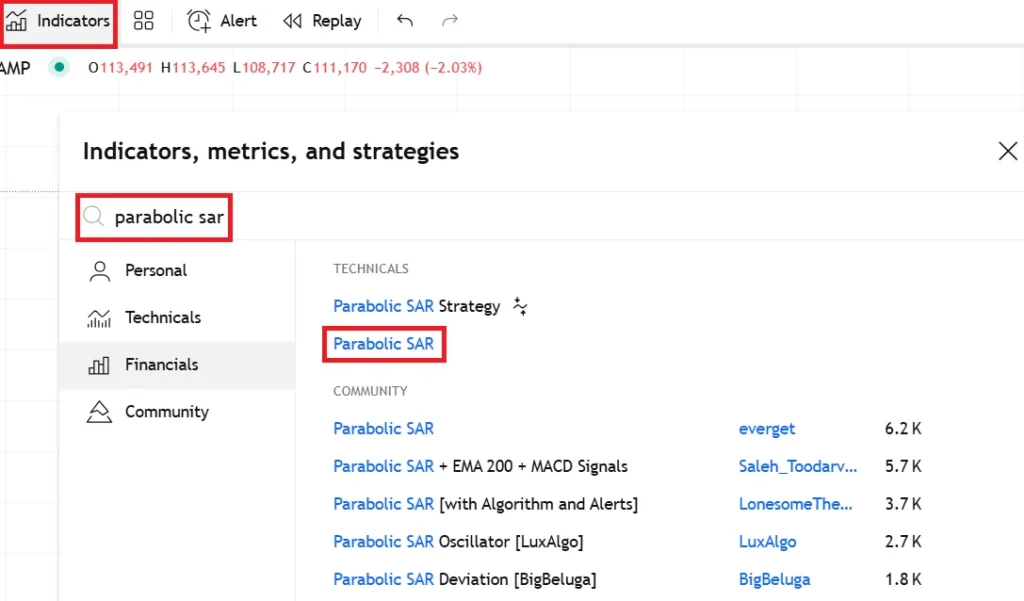
Task: Close the Indicators dialog
Action: 1007,151
